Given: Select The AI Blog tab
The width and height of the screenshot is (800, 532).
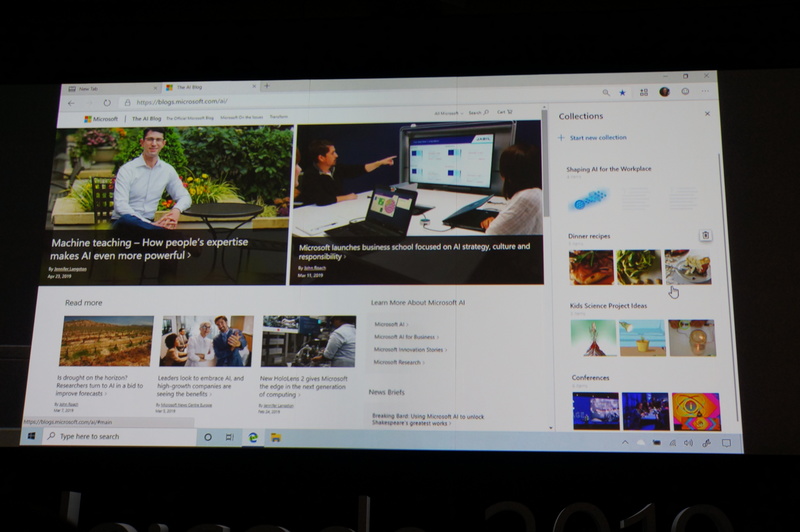Looking at the screenshot, I should [x=209, y=87].
